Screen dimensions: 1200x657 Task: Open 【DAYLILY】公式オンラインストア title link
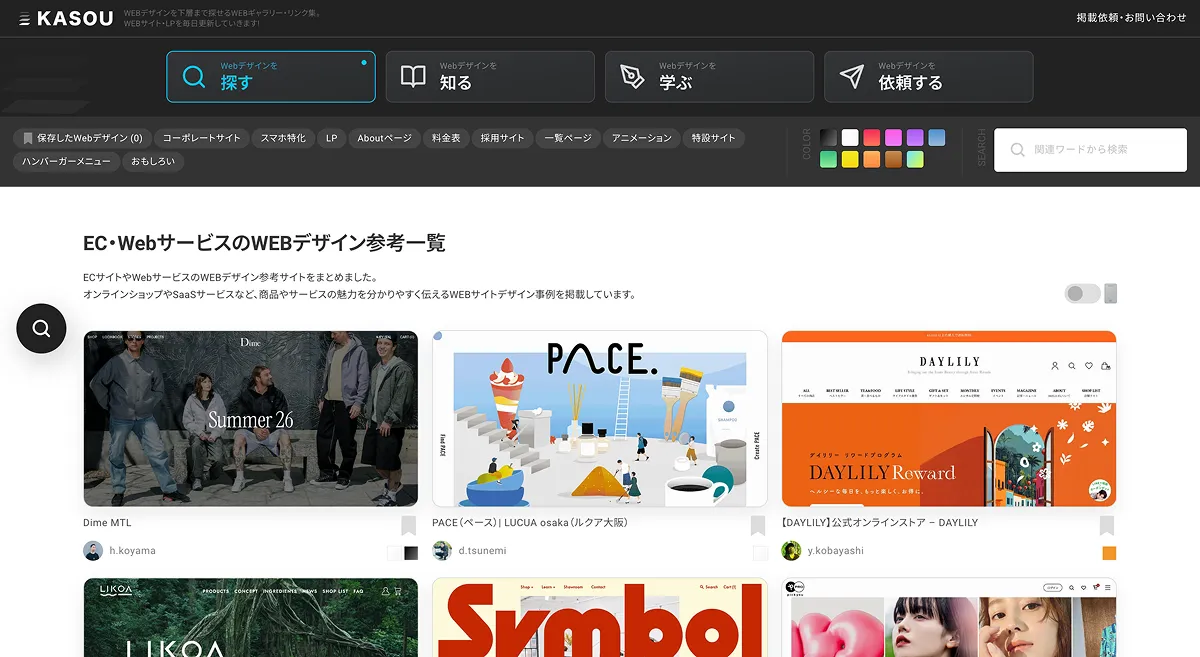(x=880, y=523)
